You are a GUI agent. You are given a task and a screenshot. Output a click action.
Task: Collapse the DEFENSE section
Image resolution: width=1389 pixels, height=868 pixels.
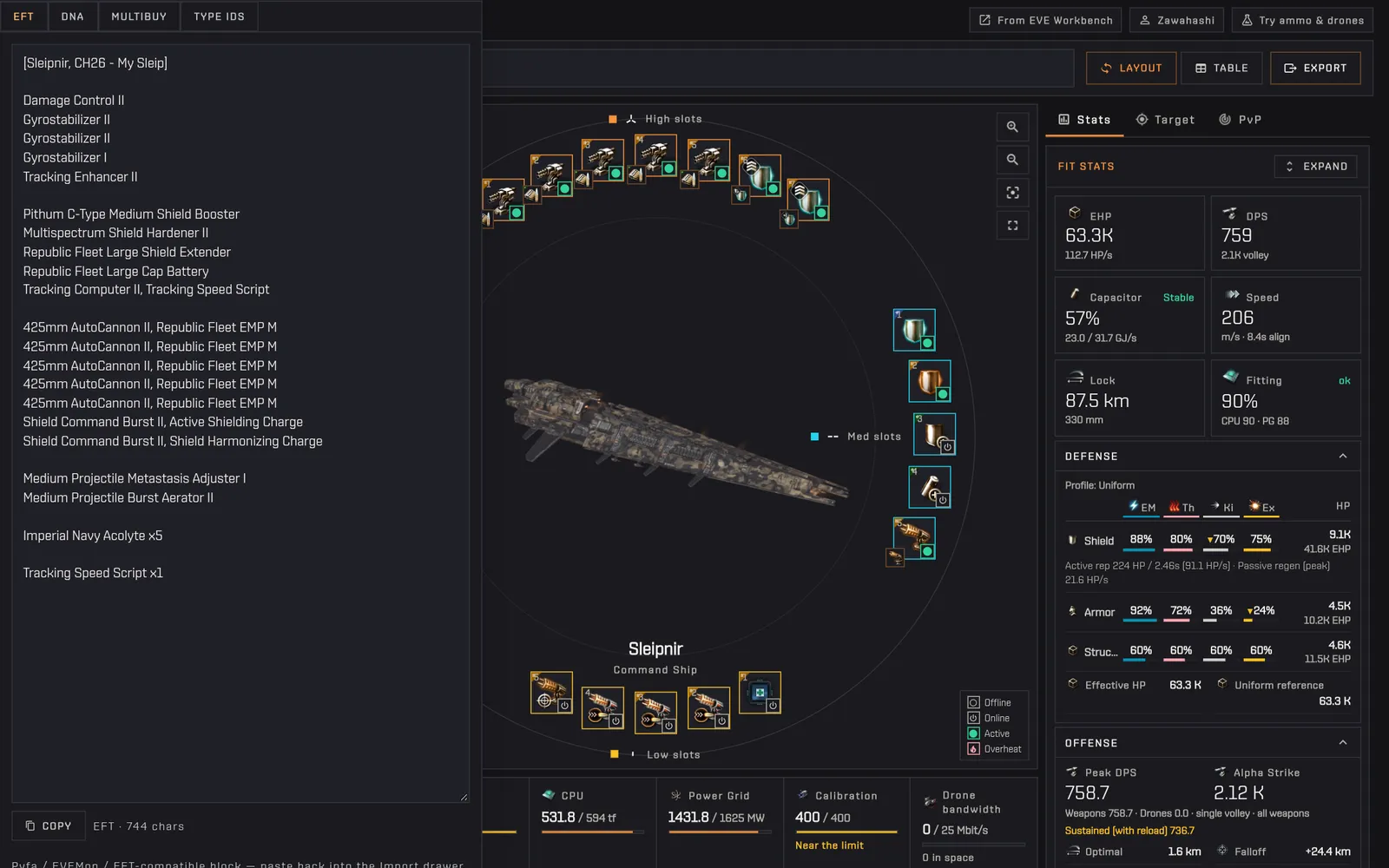(1343, 457)
